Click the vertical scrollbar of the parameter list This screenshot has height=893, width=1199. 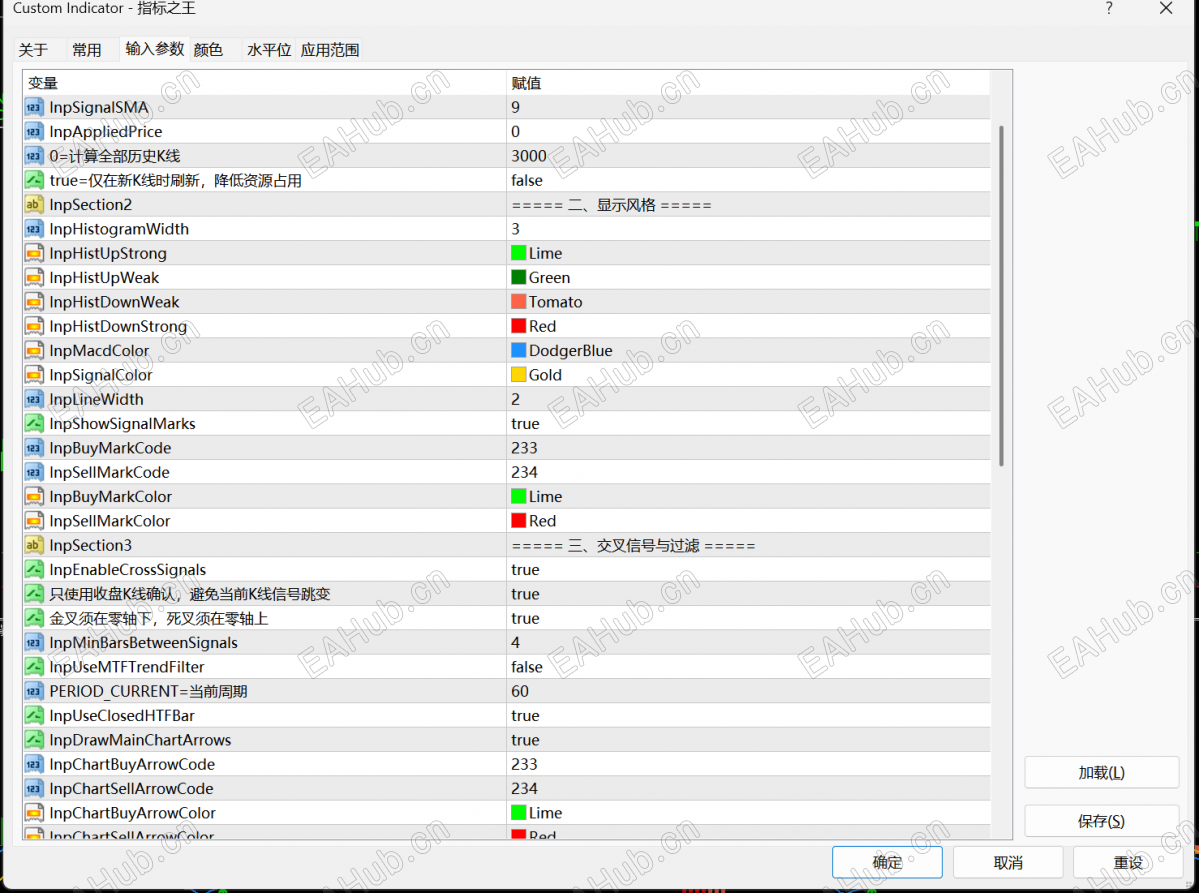pyautogui.click(x=1001, y=296)
